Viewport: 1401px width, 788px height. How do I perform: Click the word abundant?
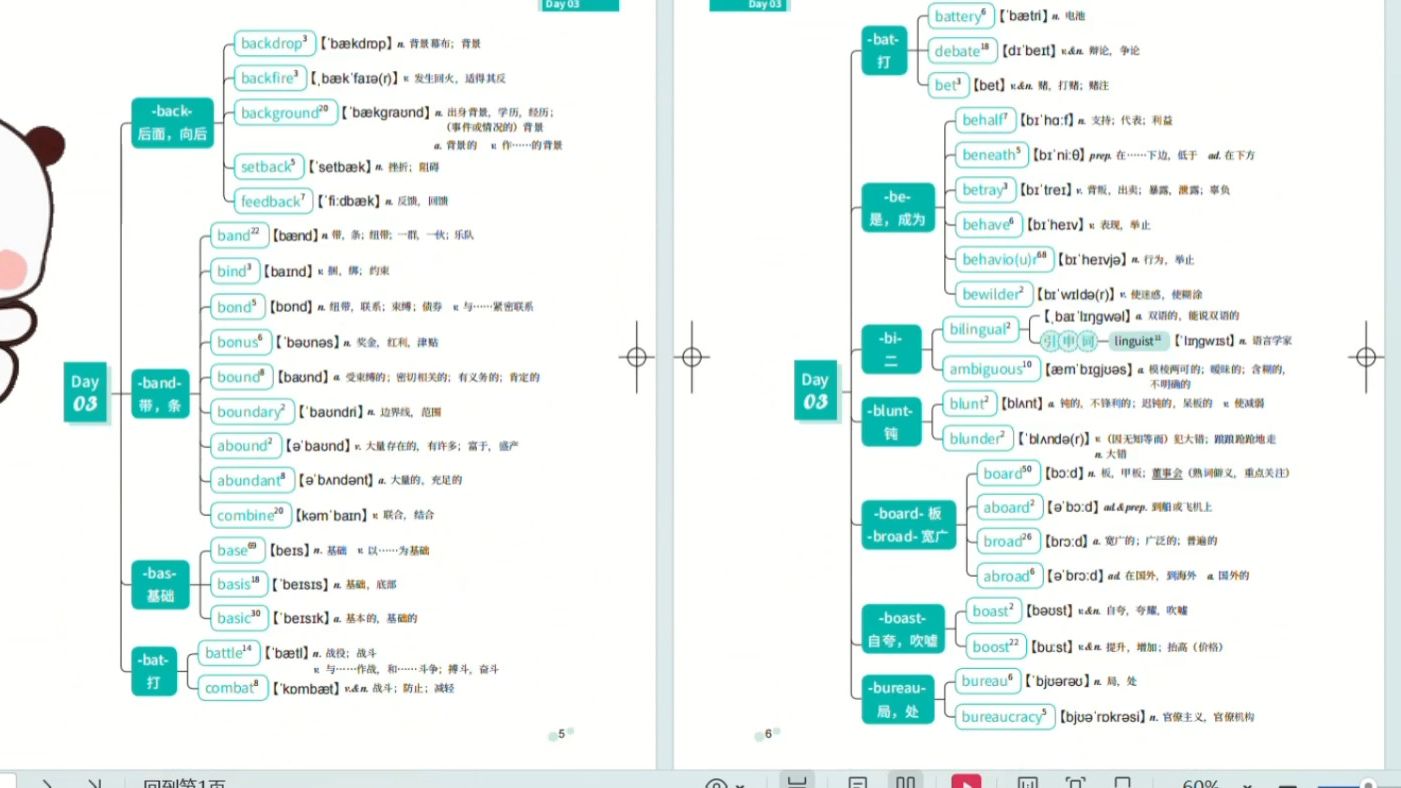pyautogui.click(x=251, y=481)
